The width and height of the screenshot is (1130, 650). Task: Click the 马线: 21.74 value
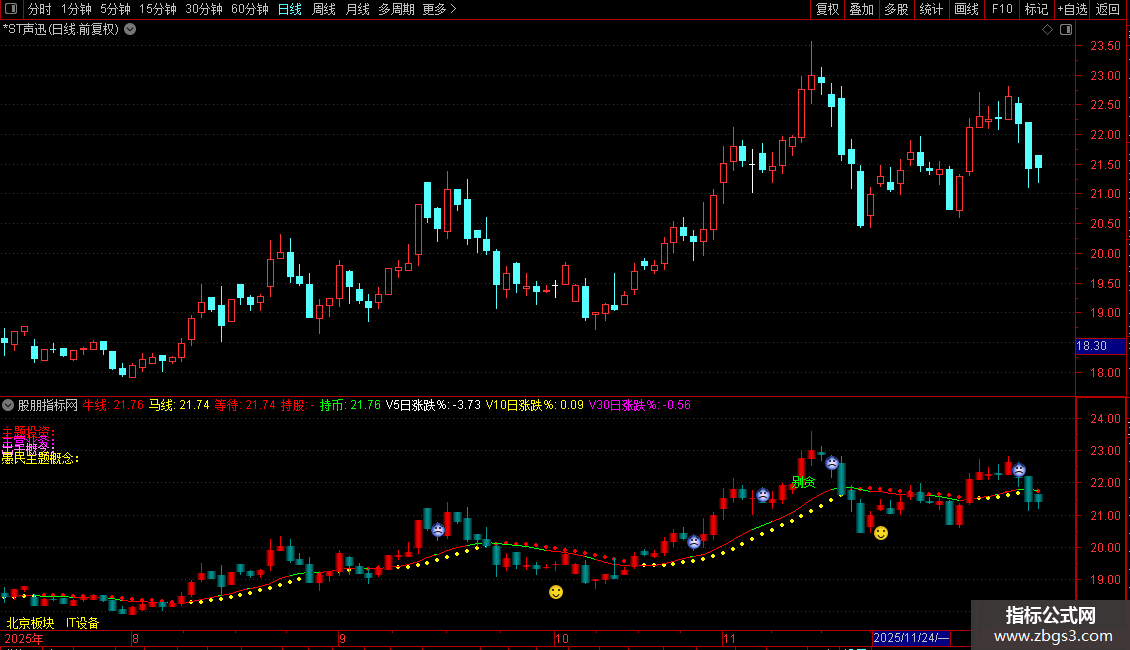point(179,405)
